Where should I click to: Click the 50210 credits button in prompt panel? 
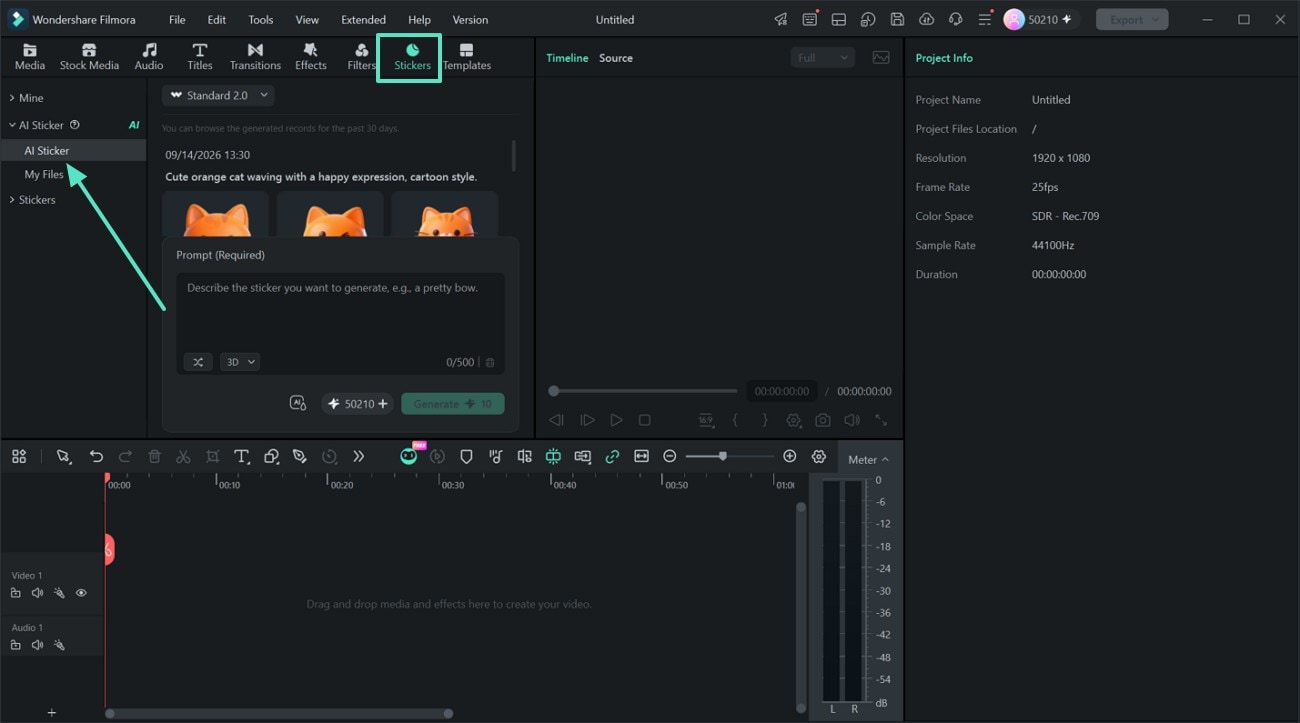tap(358, 404)
